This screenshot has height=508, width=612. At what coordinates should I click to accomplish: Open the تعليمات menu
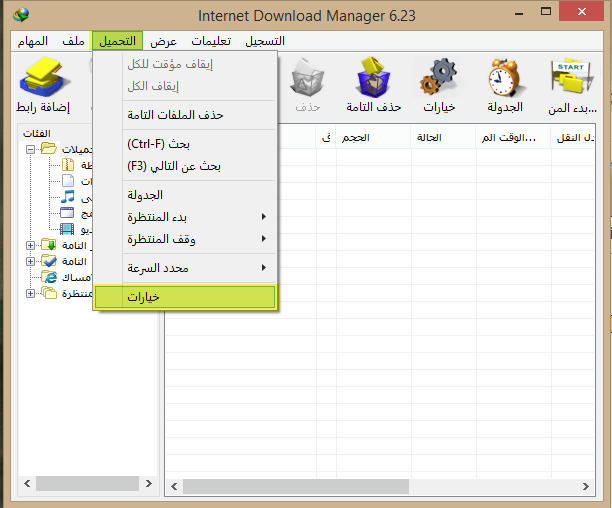211,41
